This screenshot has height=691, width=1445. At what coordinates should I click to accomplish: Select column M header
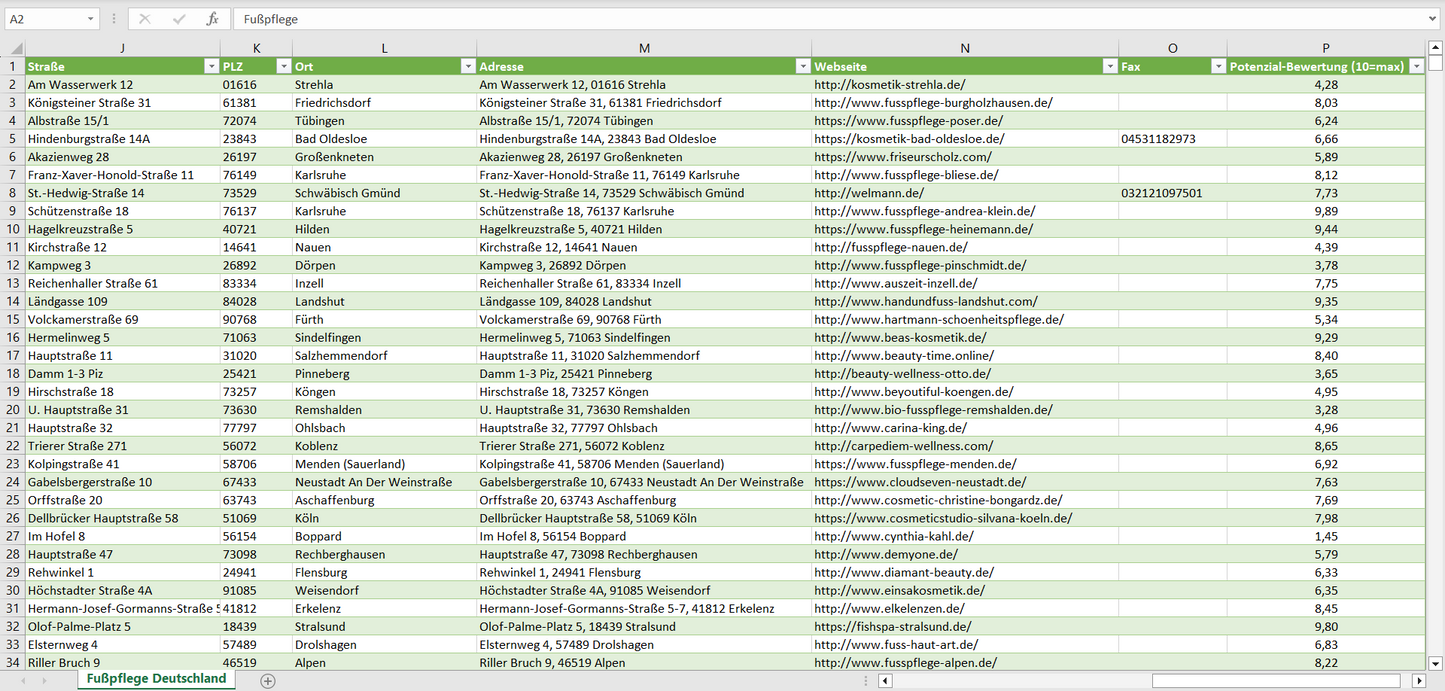(x=644, y=48)
